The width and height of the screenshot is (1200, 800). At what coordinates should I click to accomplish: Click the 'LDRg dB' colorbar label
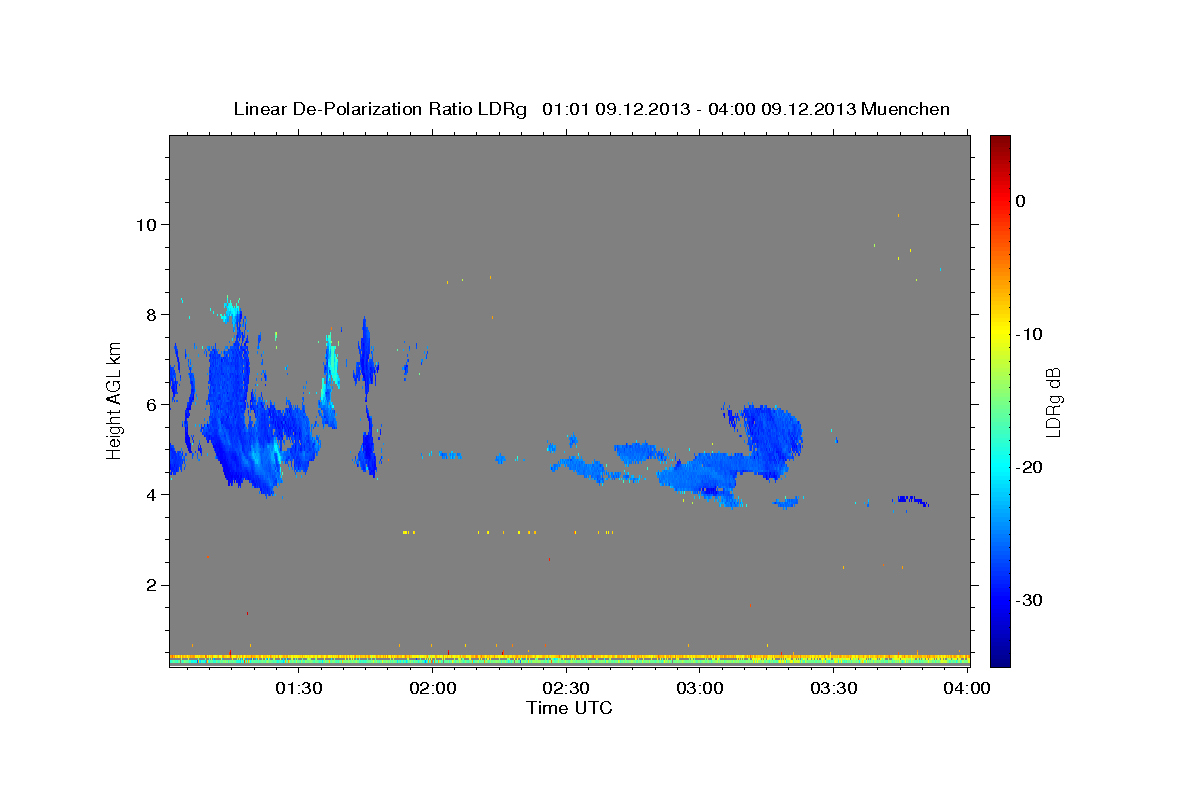click(x=1053, y=401)
